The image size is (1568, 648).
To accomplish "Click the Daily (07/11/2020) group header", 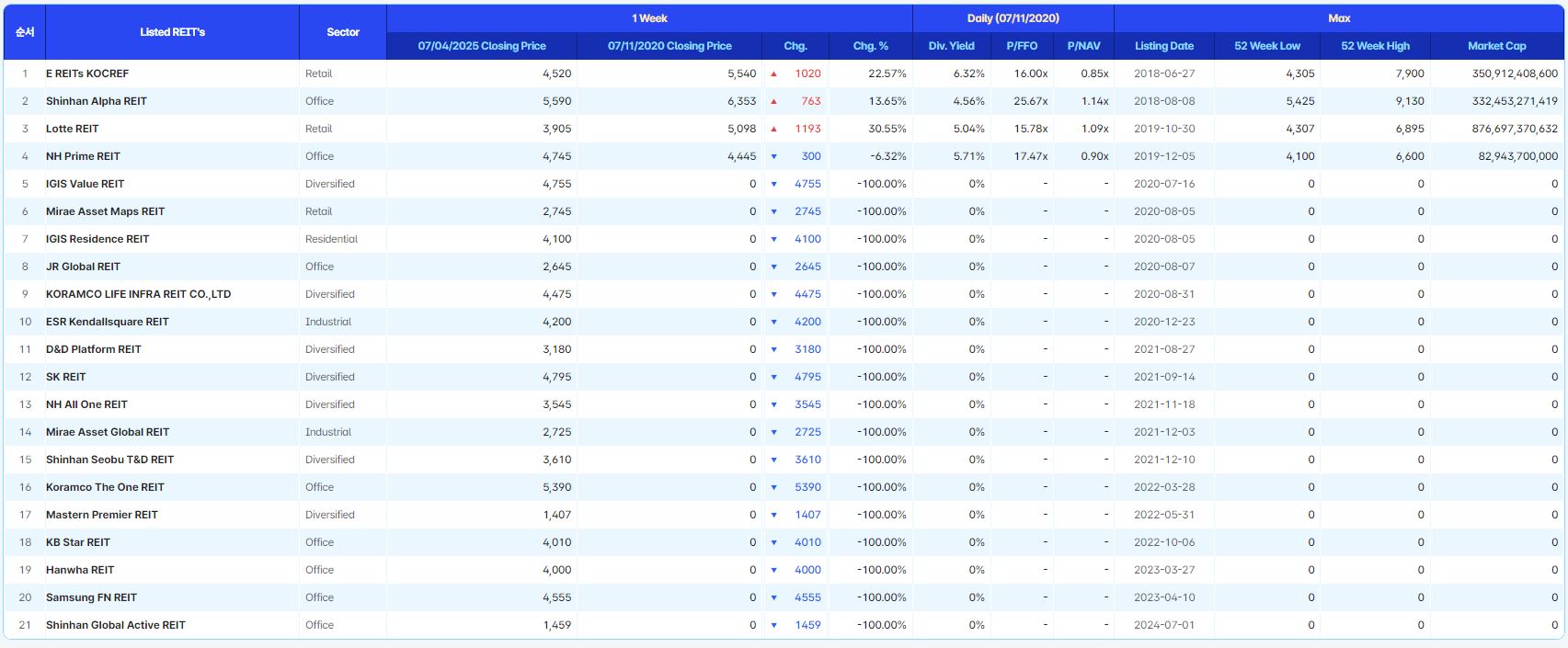I will point(1013,18).
